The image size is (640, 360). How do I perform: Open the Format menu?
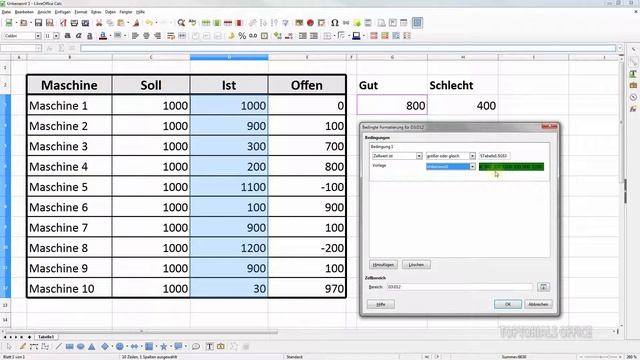pos(81,12)
